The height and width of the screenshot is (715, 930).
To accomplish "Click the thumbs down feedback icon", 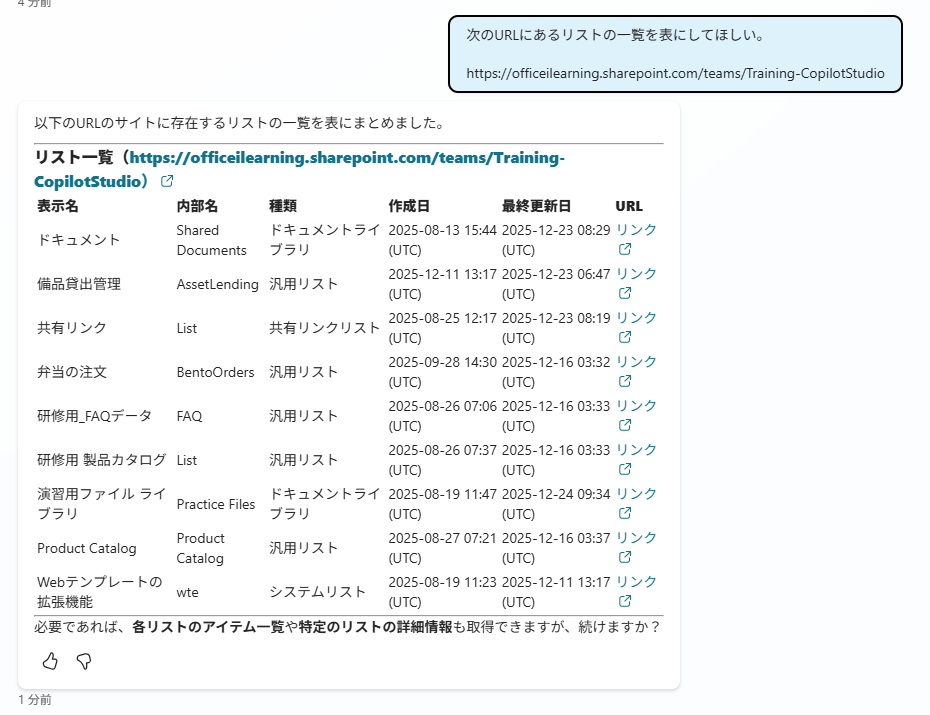I will [84, 661].
